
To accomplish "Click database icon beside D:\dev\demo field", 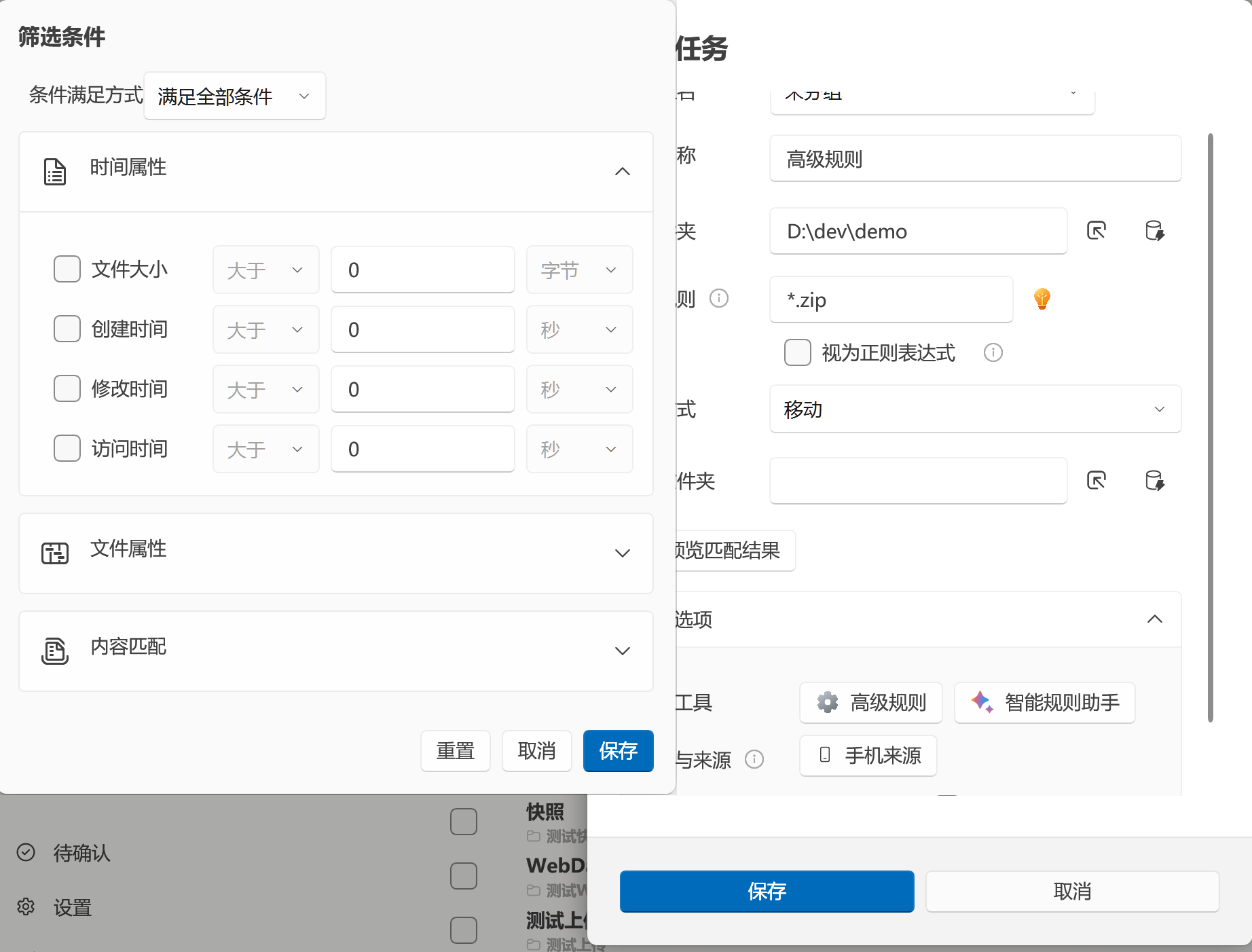I will click(1154, 231).
